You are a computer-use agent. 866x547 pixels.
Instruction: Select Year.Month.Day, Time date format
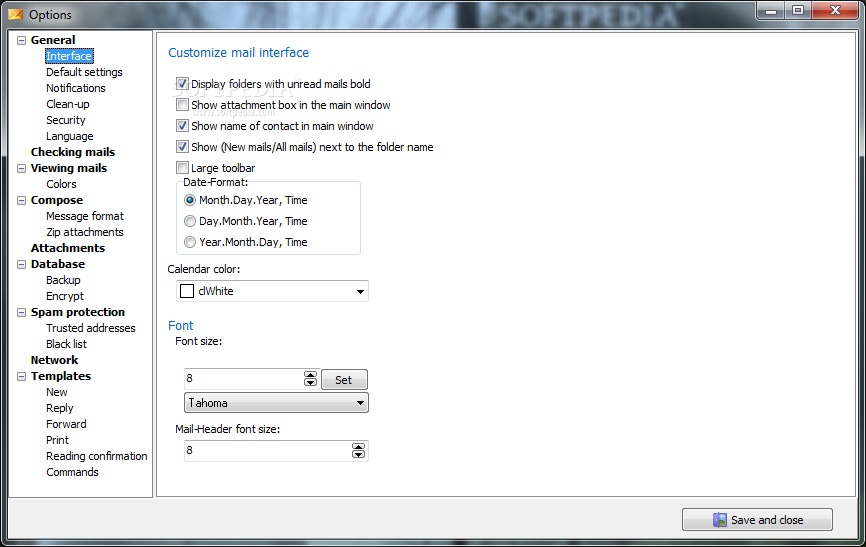coord(190,242)
